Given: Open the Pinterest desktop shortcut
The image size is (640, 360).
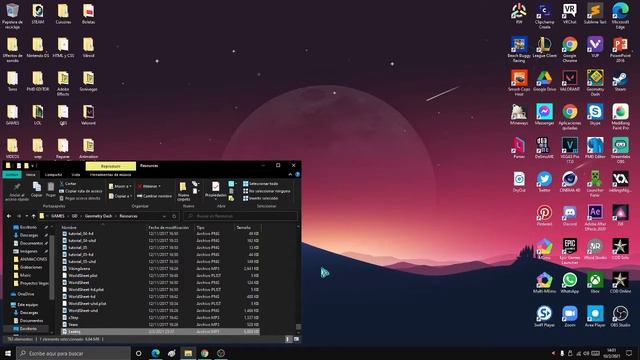Looking at the screenshot, I should 544,216.
